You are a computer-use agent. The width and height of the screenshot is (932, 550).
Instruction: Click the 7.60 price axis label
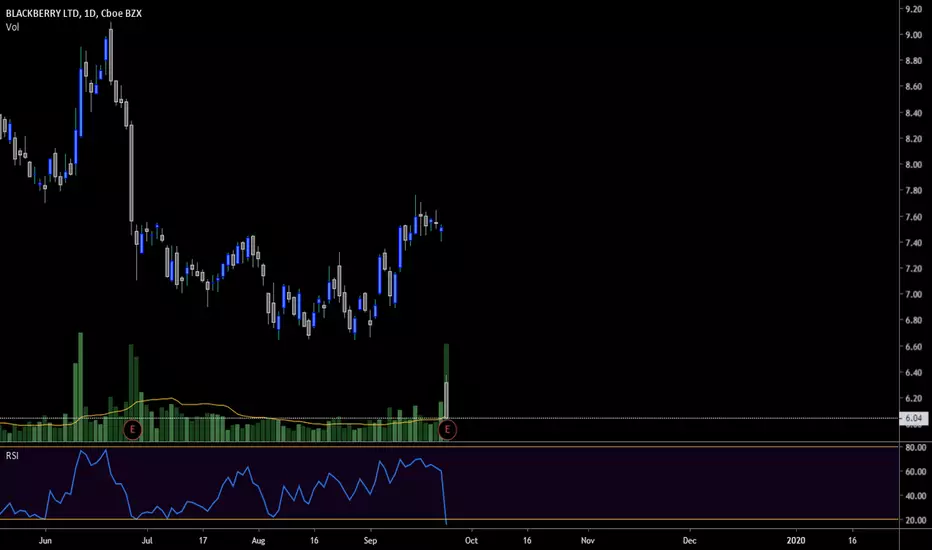914,217
